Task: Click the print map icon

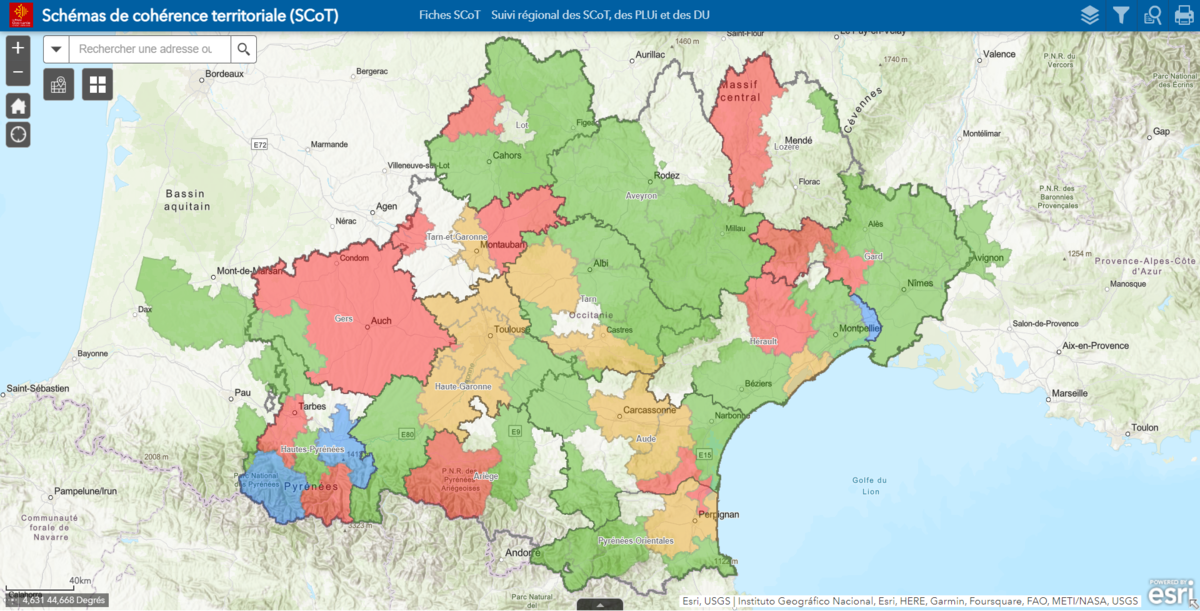Action: 1183,15
